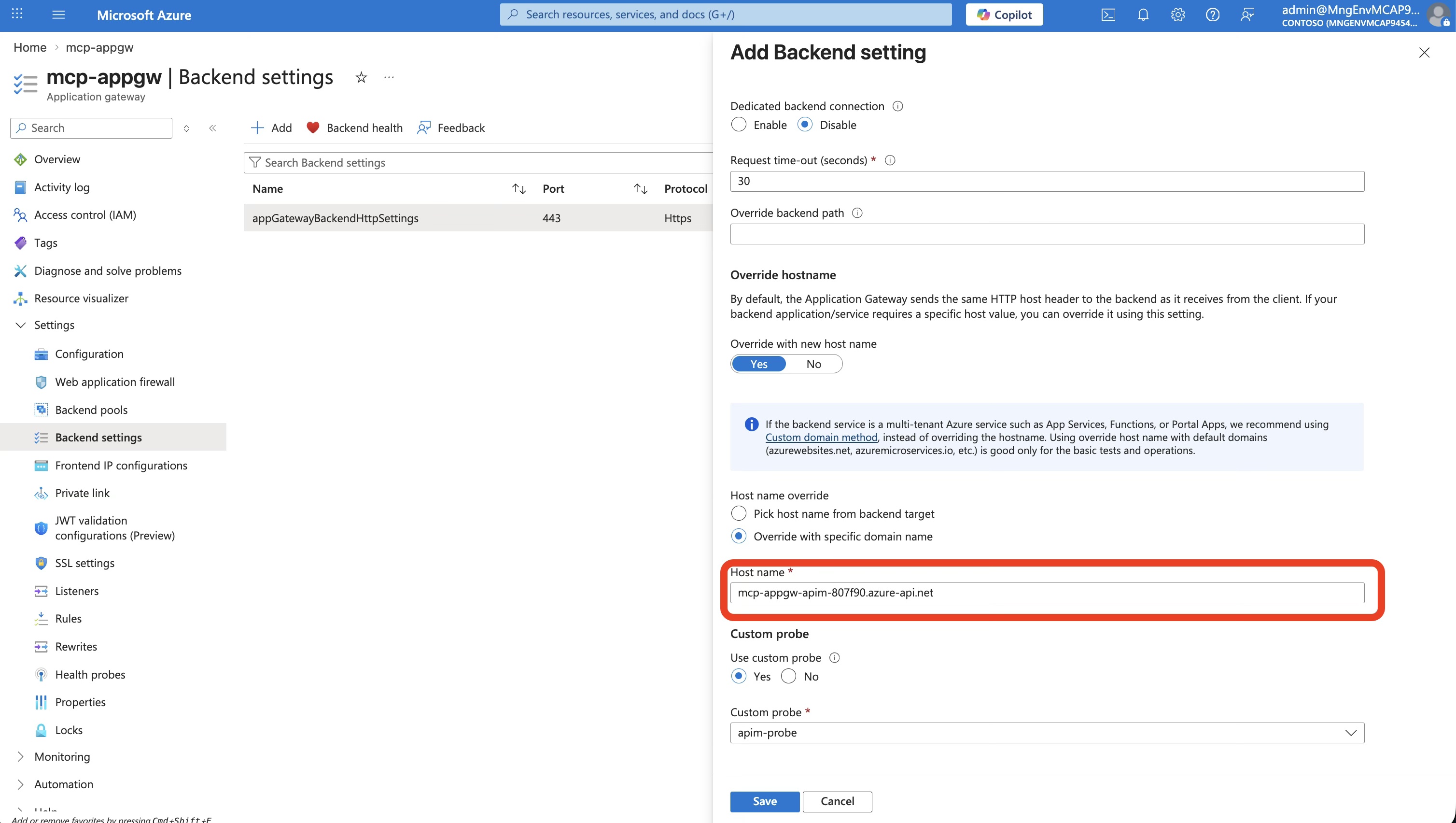Screen dimensions: 1456x823
Task: Open the Activity log page
Action: pos(60,186)
